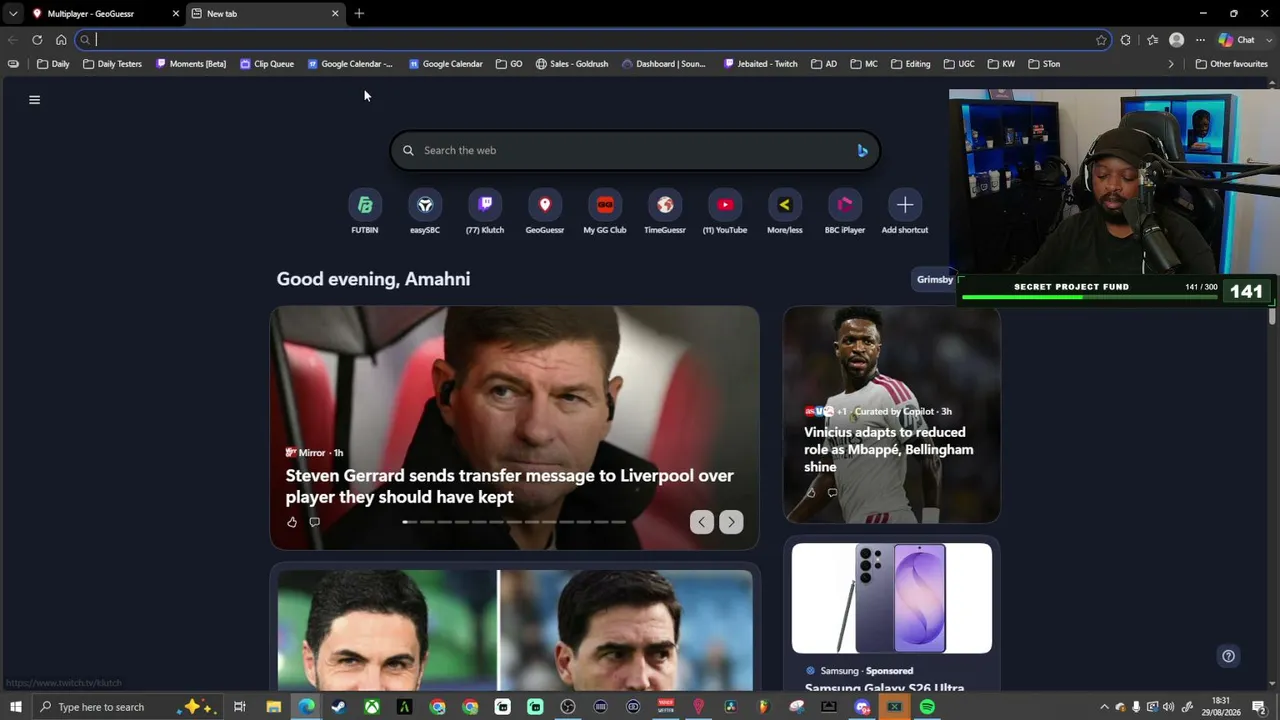Viewport: 1280px width, 720px height.
Task: Go to the next carousel story
Action: [731, 522]
